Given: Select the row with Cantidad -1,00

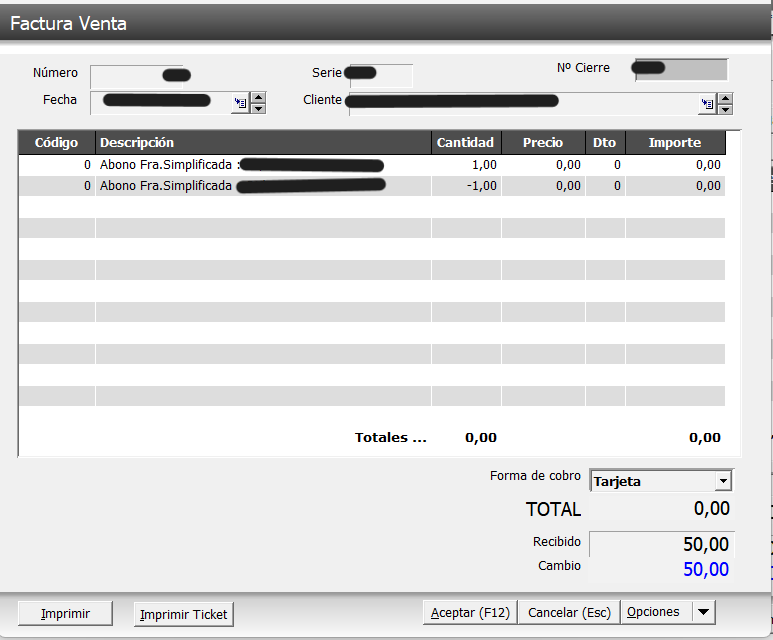Looking at the screenshot, I should click(370, 186).
